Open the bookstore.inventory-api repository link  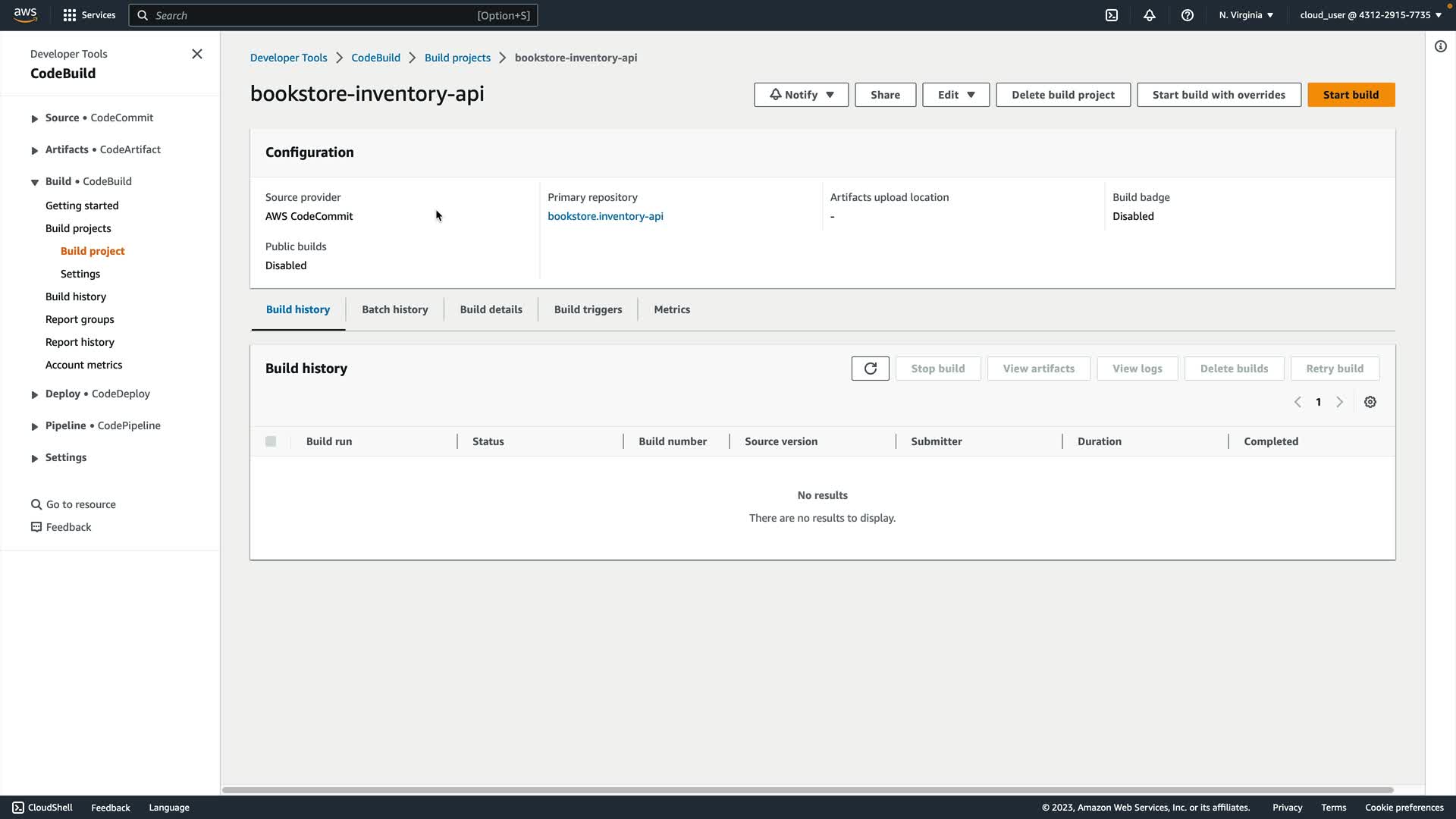pos(605,216)
